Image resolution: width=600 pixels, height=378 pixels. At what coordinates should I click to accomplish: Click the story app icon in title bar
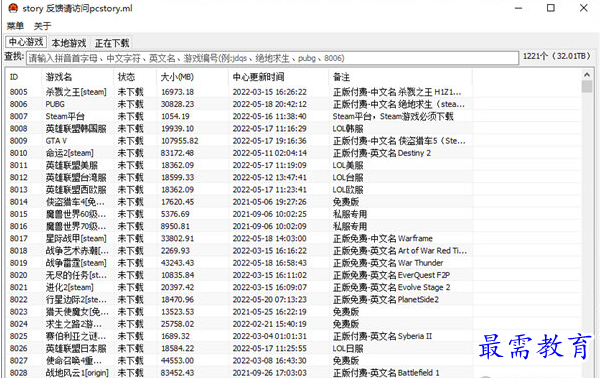click(x=13, y=8)
